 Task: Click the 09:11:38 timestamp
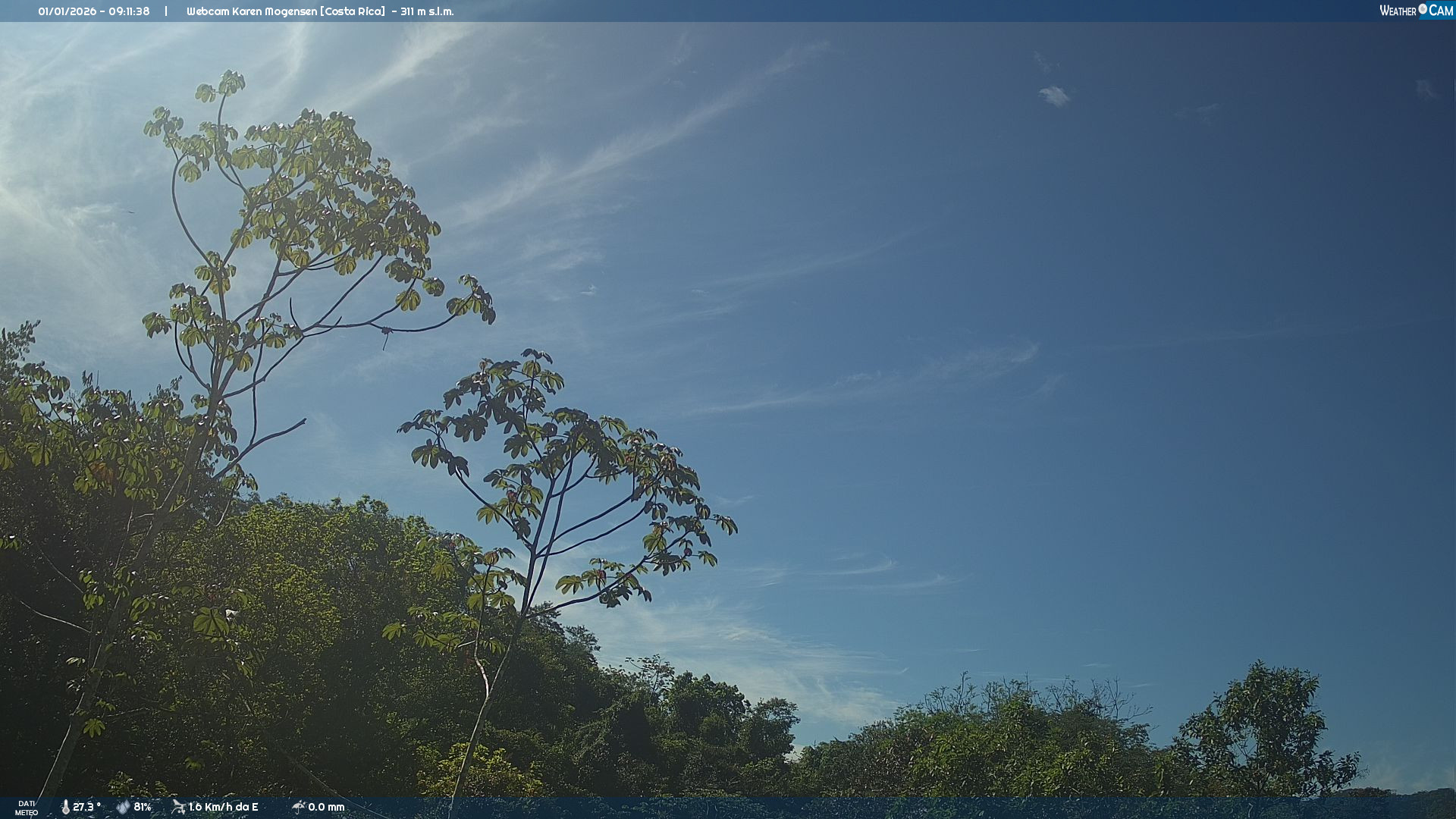[x=129, y=11]
